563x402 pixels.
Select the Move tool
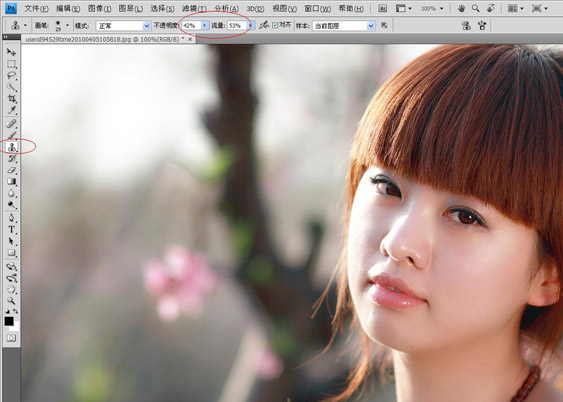point(11,52)
